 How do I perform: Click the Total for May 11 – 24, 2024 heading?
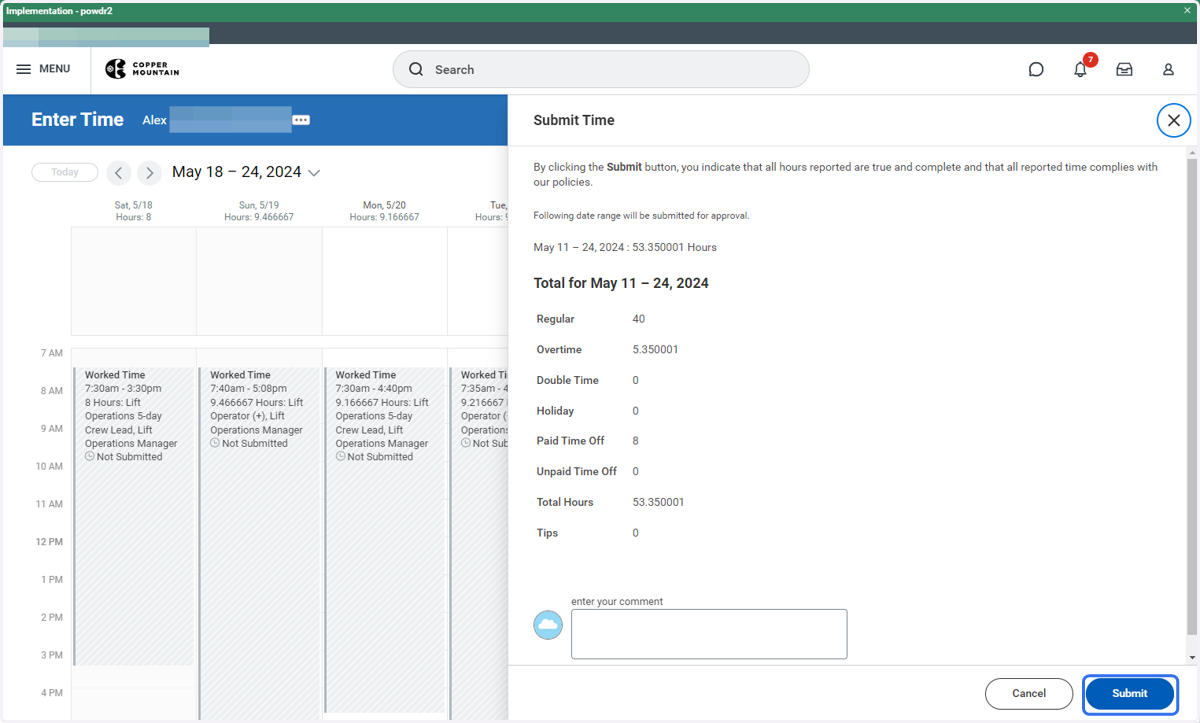pos(621,283)
